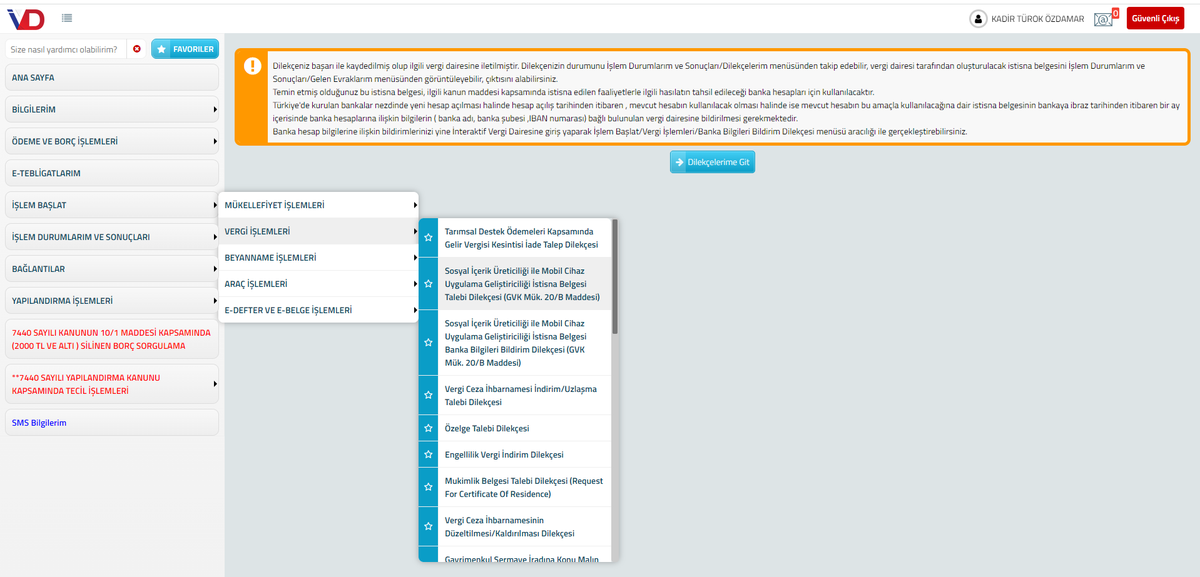Open the FAVORİLER button

point(184,48)
